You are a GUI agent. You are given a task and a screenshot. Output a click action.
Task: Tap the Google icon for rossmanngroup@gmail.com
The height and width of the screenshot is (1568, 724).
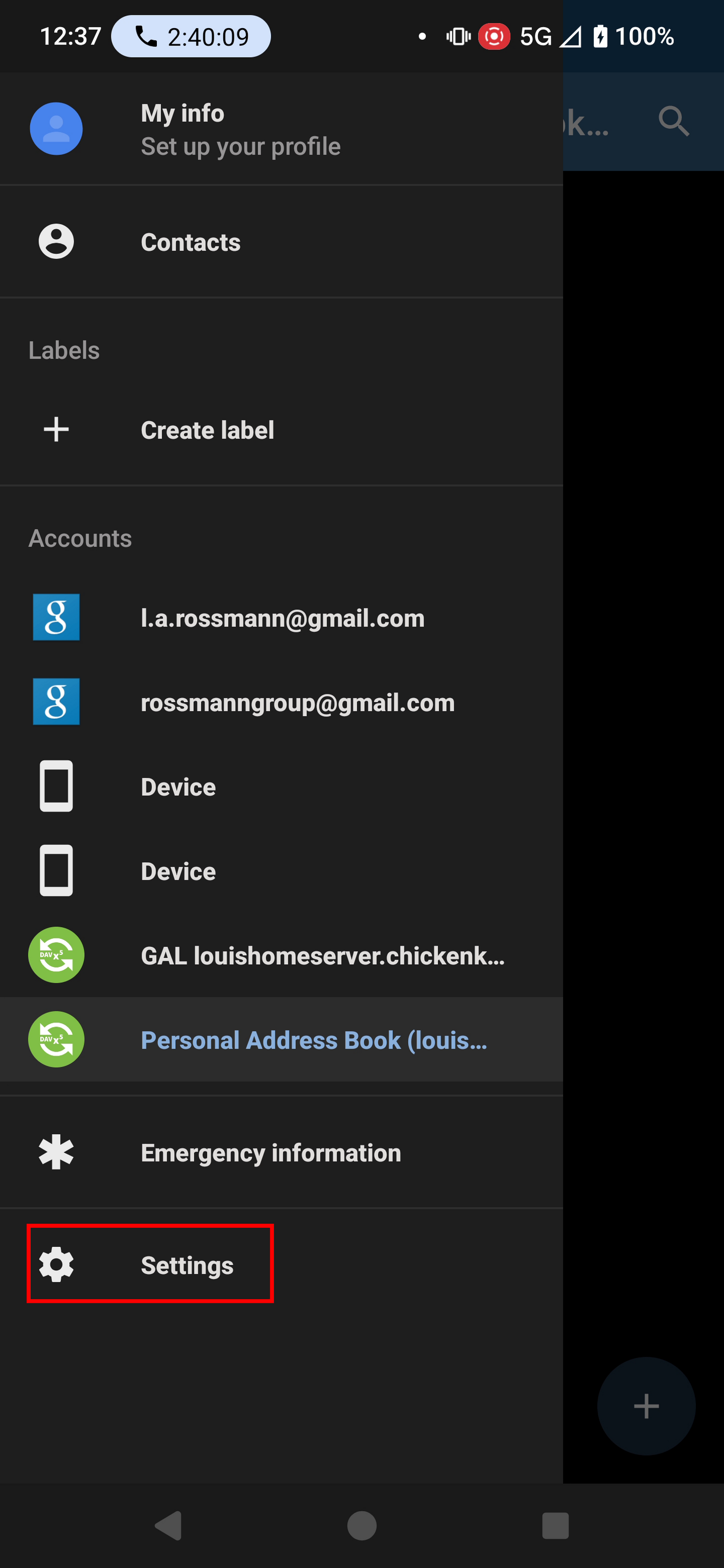click(56, 702)
